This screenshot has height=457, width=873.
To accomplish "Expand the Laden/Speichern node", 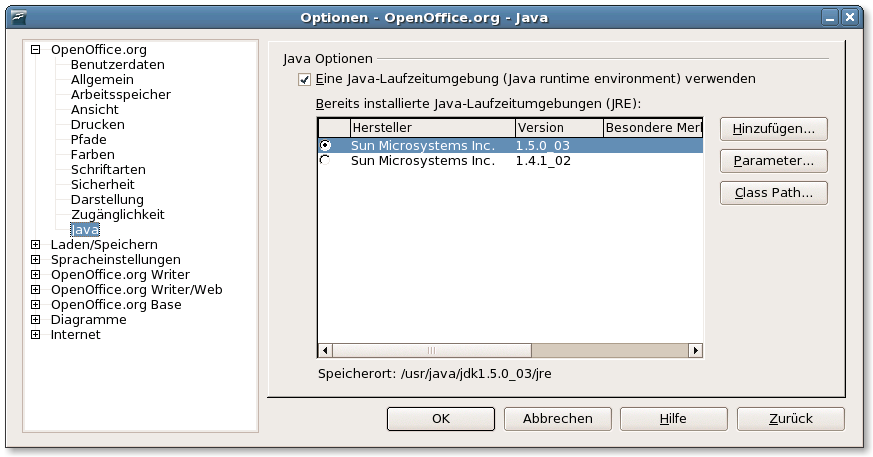I will 36,244.
